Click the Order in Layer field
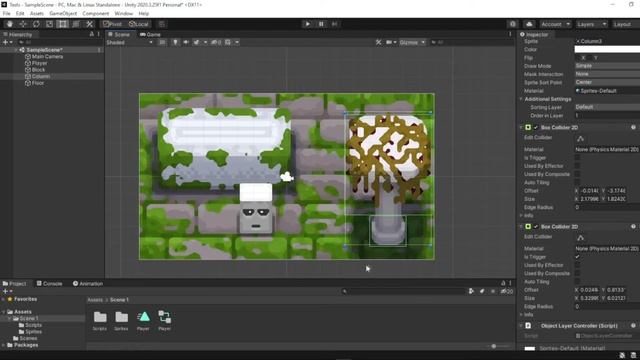This screenshot has width=640, height=360. (607, 116)
